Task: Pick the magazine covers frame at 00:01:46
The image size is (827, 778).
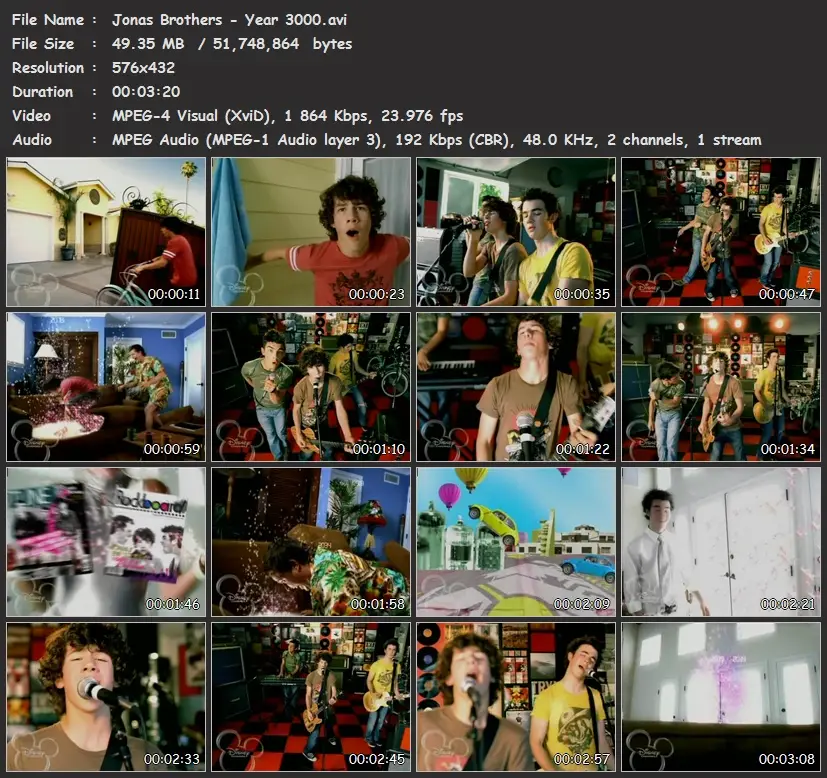Action: point(106,542)
